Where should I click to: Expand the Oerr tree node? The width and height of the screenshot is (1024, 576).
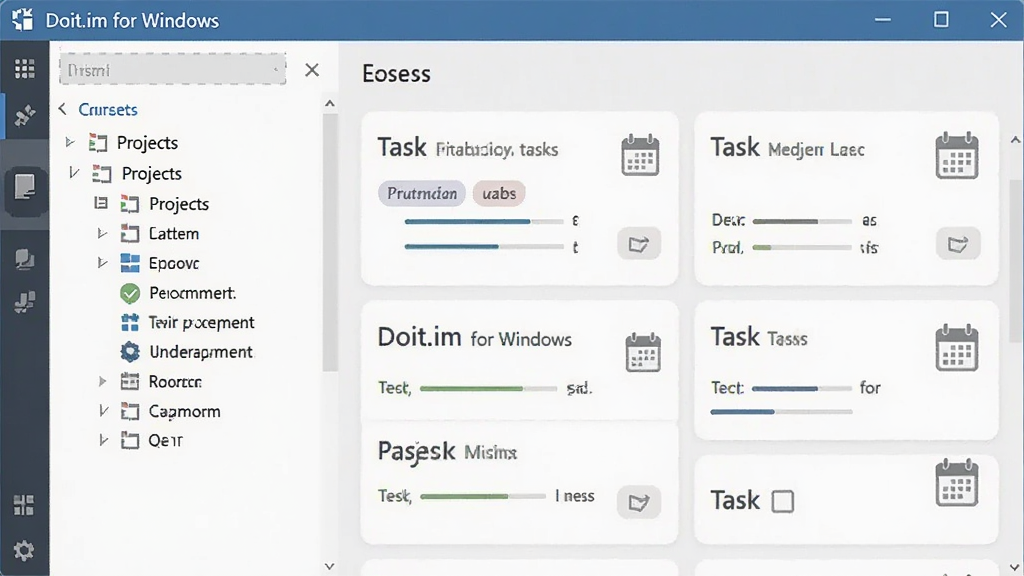pos(103,440)
